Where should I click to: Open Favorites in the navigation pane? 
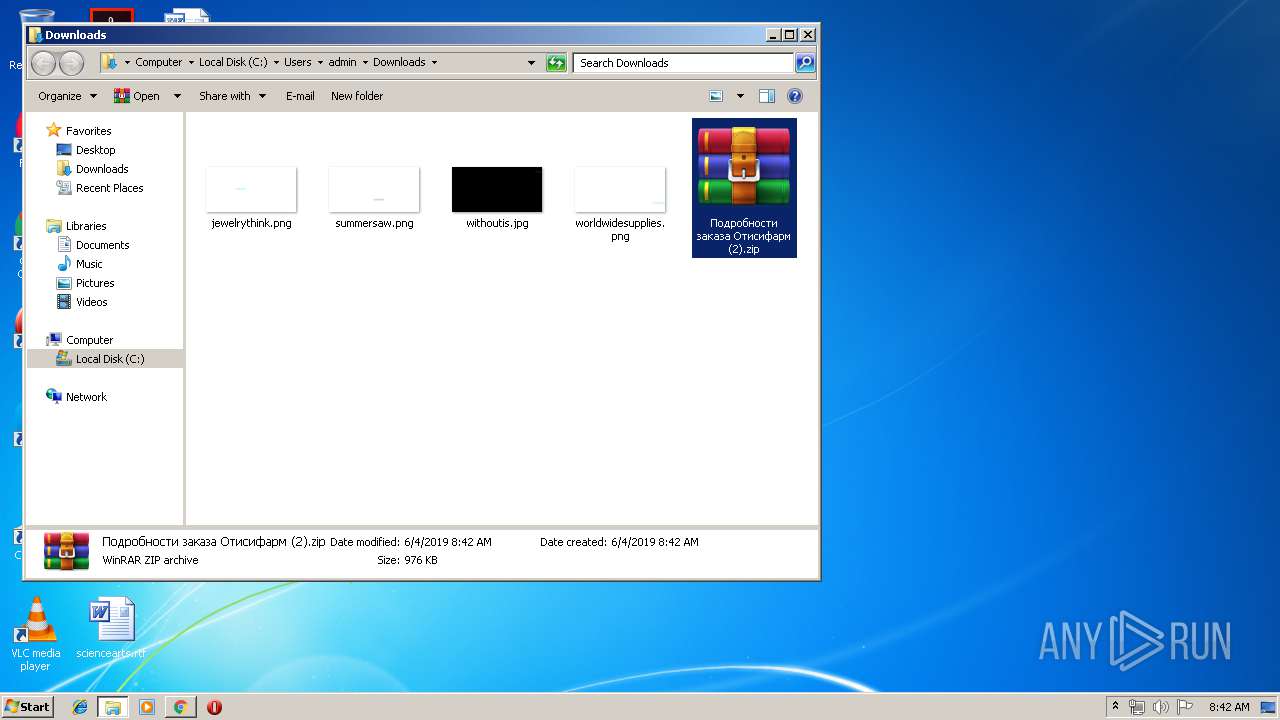point(88,131)
